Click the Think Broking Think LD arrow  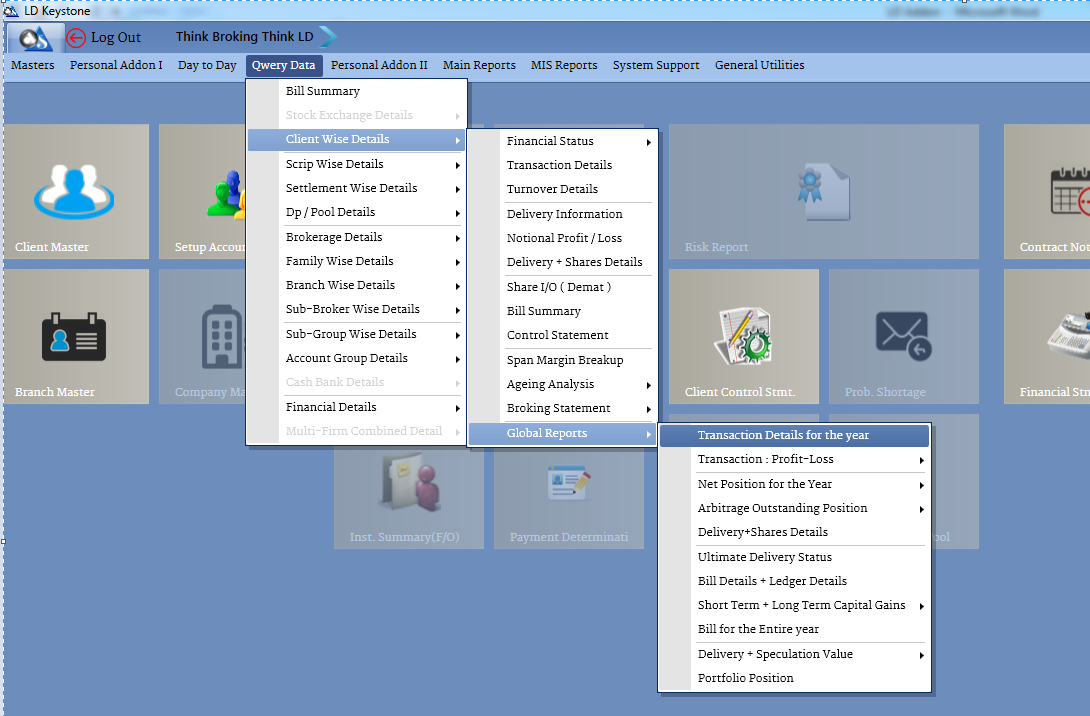[x=328, y=37]
